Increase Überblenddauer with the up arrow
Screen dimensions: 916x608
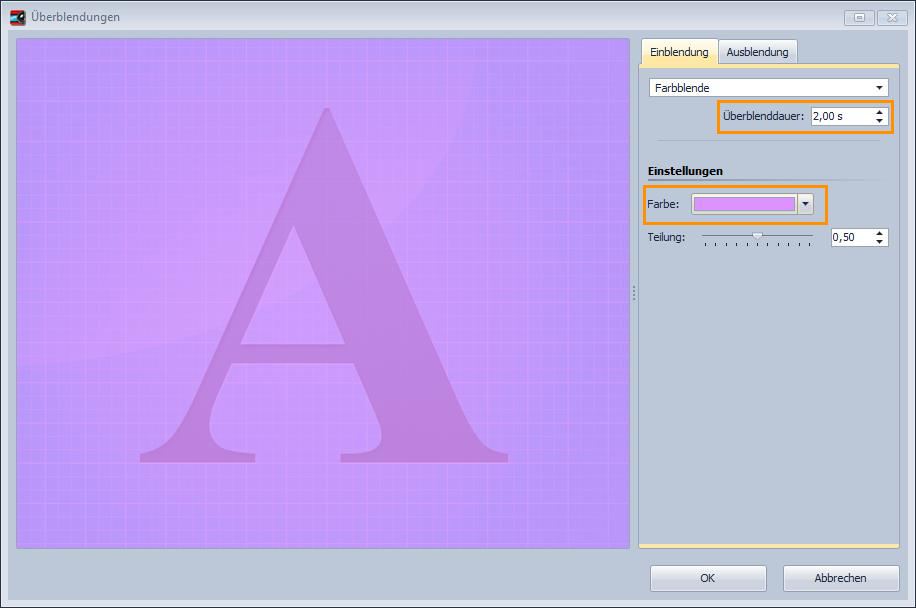(x=879, y=112)
